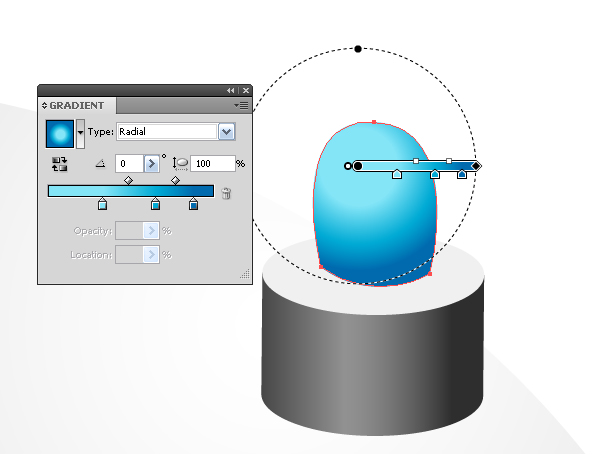Viewport: 600px width, 454px height.
Task: Expand the Location value arrow
Action: click(152, 255)
